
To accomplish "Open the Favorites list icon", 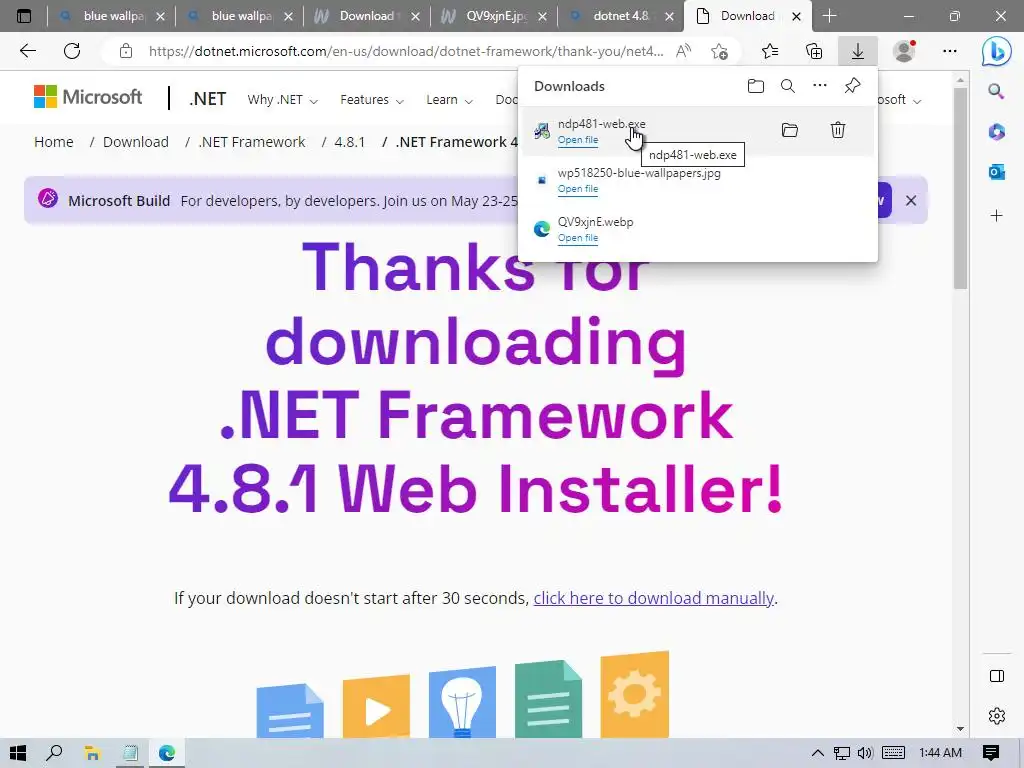I will [770, 51].
